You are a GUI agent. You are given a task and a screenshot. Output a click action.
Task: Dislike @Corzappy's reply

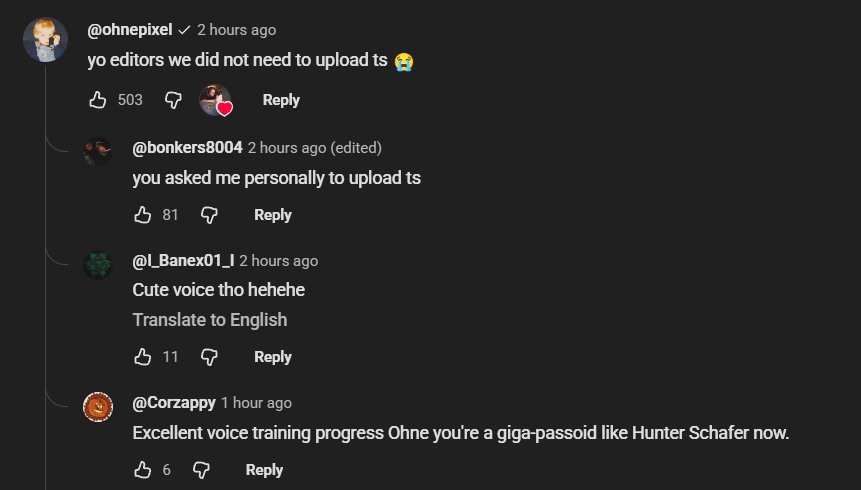(x=201, y=470)
